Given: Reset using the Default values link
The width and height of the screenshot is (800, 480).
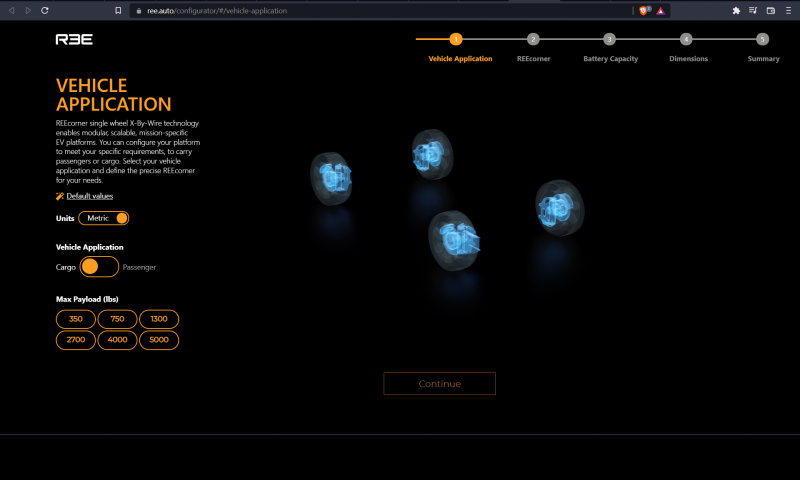Looking at the screenshot, I should 90,196.
